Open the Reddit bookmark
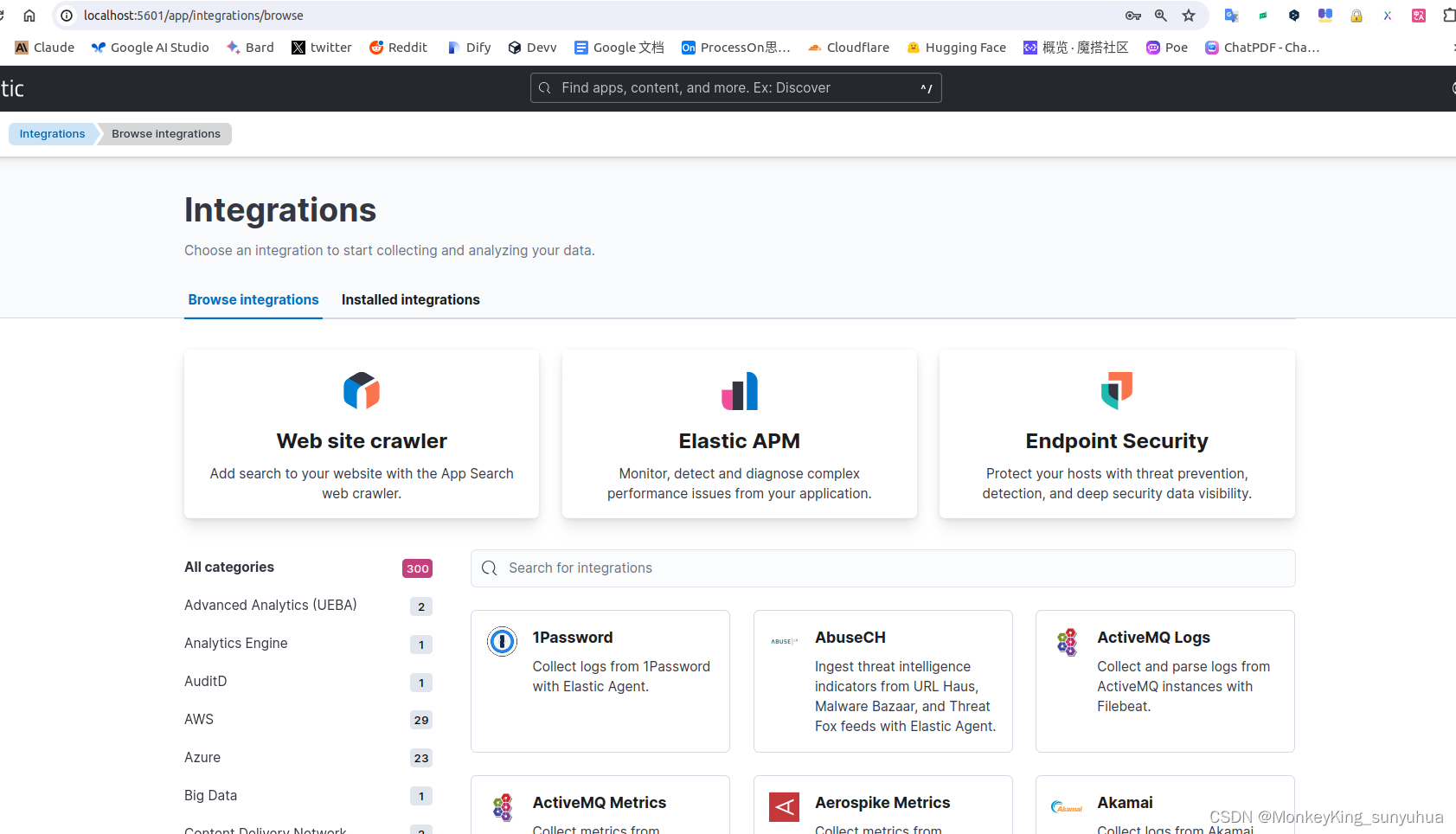 pos(398,48)
